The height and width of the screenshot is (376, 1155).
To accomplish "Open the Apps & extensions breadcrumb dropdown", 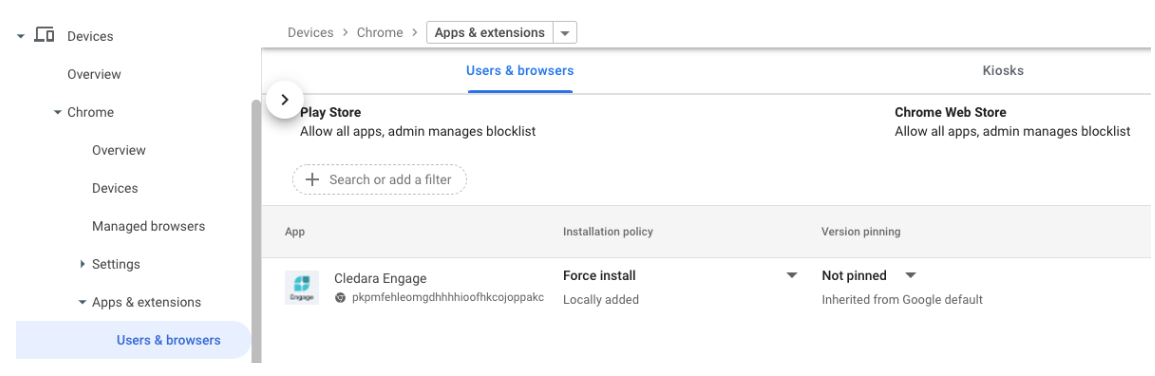I will pos(565,33).
